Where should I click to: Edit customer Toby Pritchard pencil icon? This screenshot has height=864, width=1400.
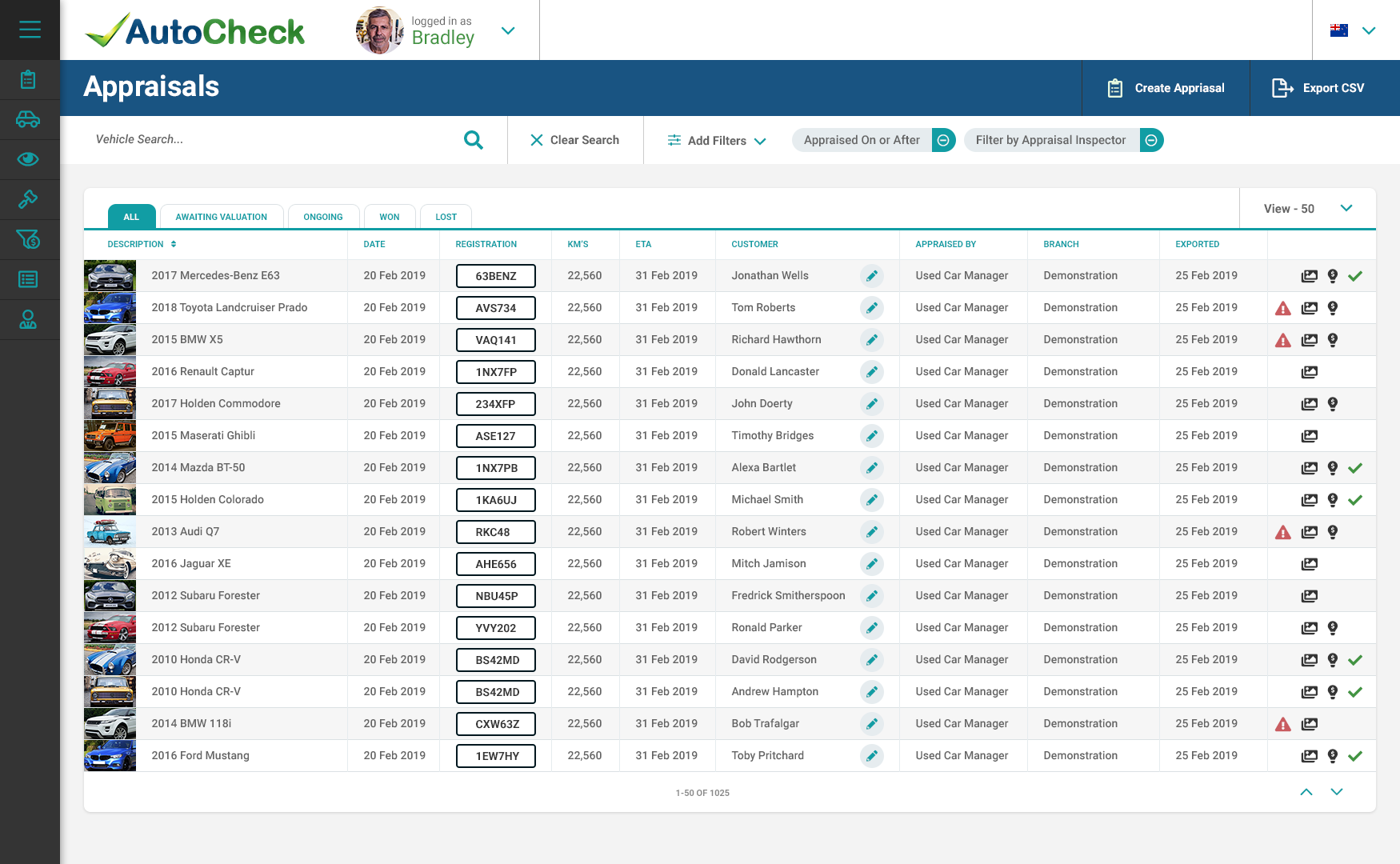tap(872, 756)
